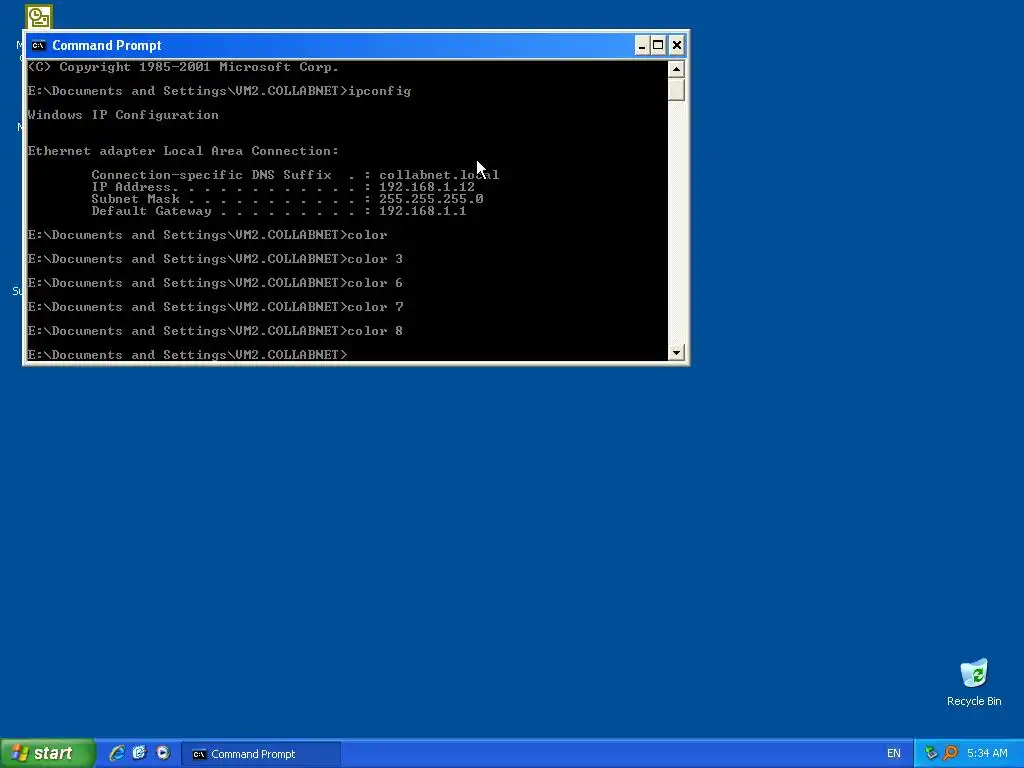Open Command Prompt window system menu icon
The width and height of the screenshot is (1024, 768).
[x=39, y=45]
